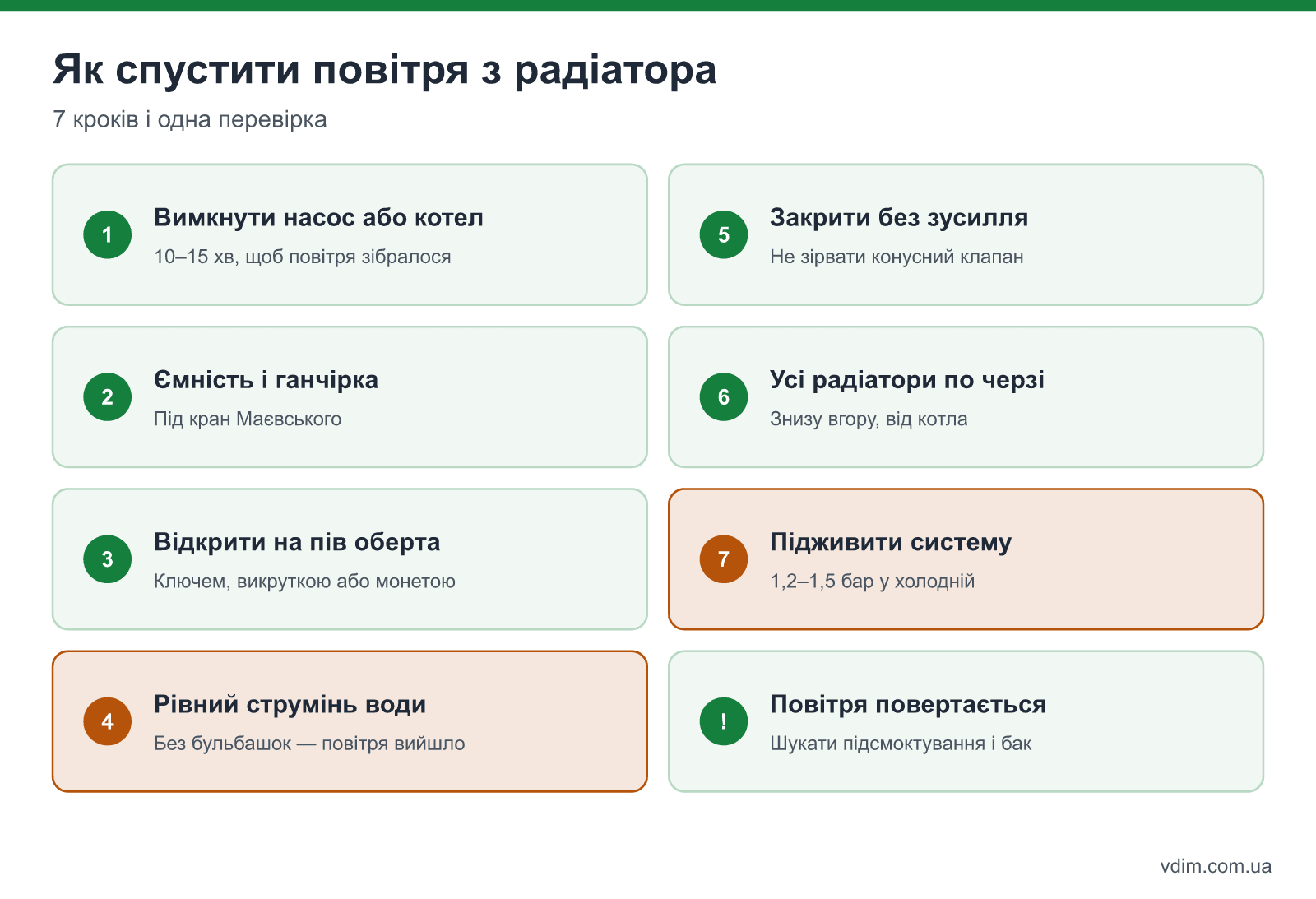Click the heading 'Ємність і ганчірка'
The width and height of the screenshot is (1316, 899).
click(266, 379)
